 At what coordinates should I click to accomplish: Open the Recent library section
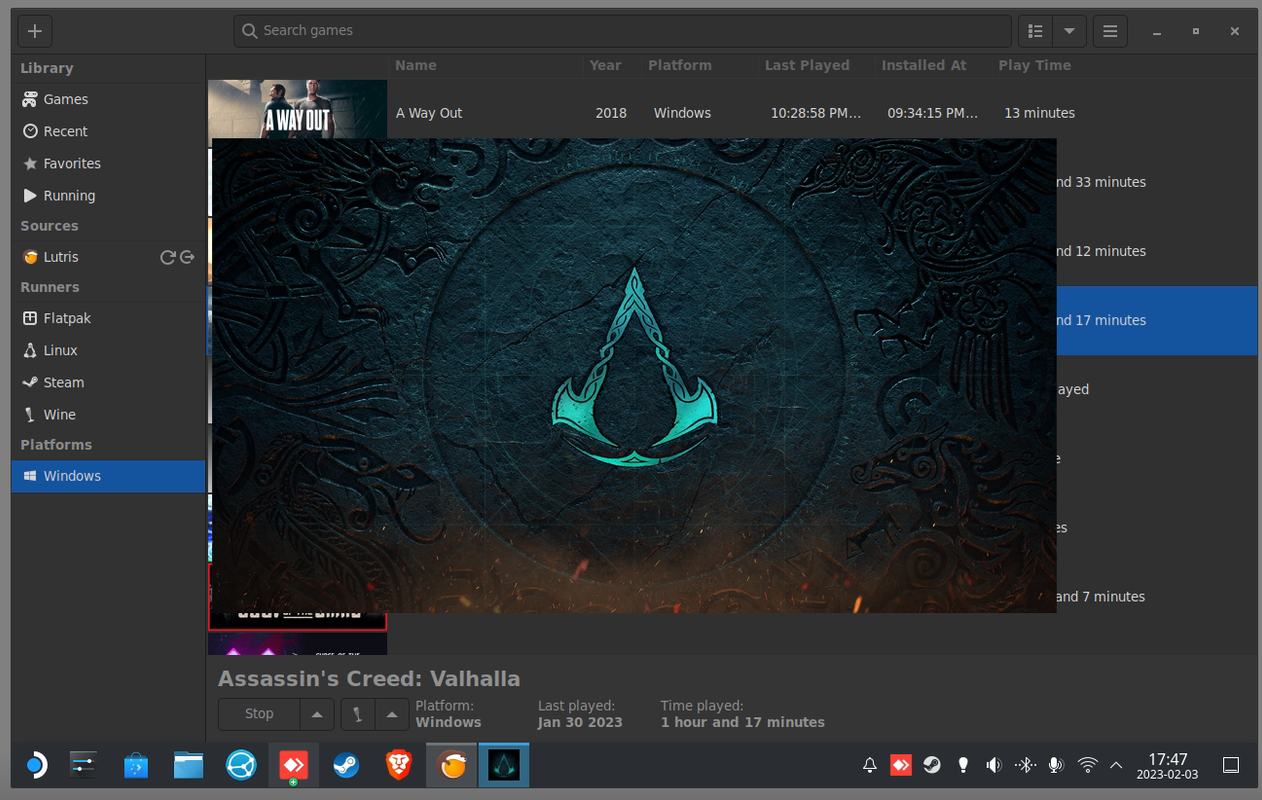[x=108, y=131]
